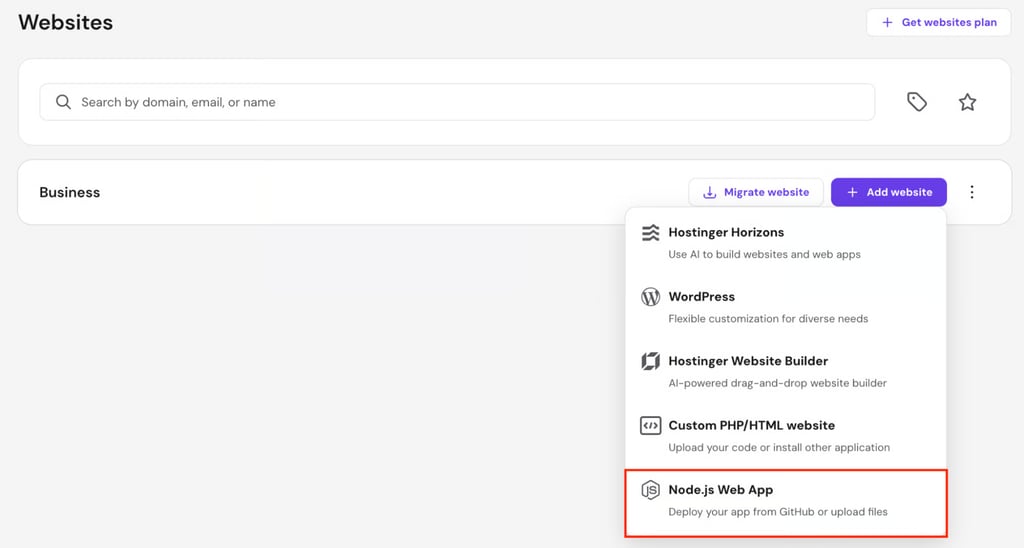Pick Custom PHP/HTML website option
The height and width of the screenshot is (548, 1024).
pos(786,436)
